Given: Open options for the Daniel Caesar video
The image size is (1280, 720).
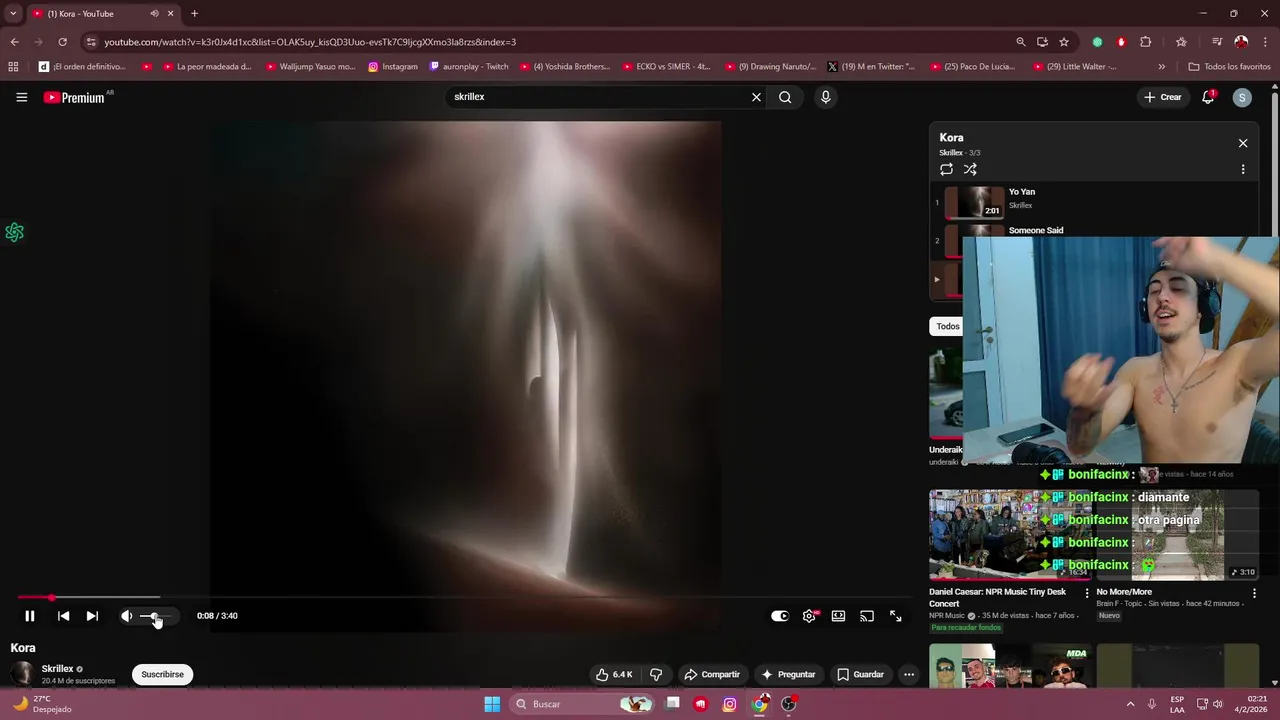Looking at the screenshot, I should pos(1087,593).
